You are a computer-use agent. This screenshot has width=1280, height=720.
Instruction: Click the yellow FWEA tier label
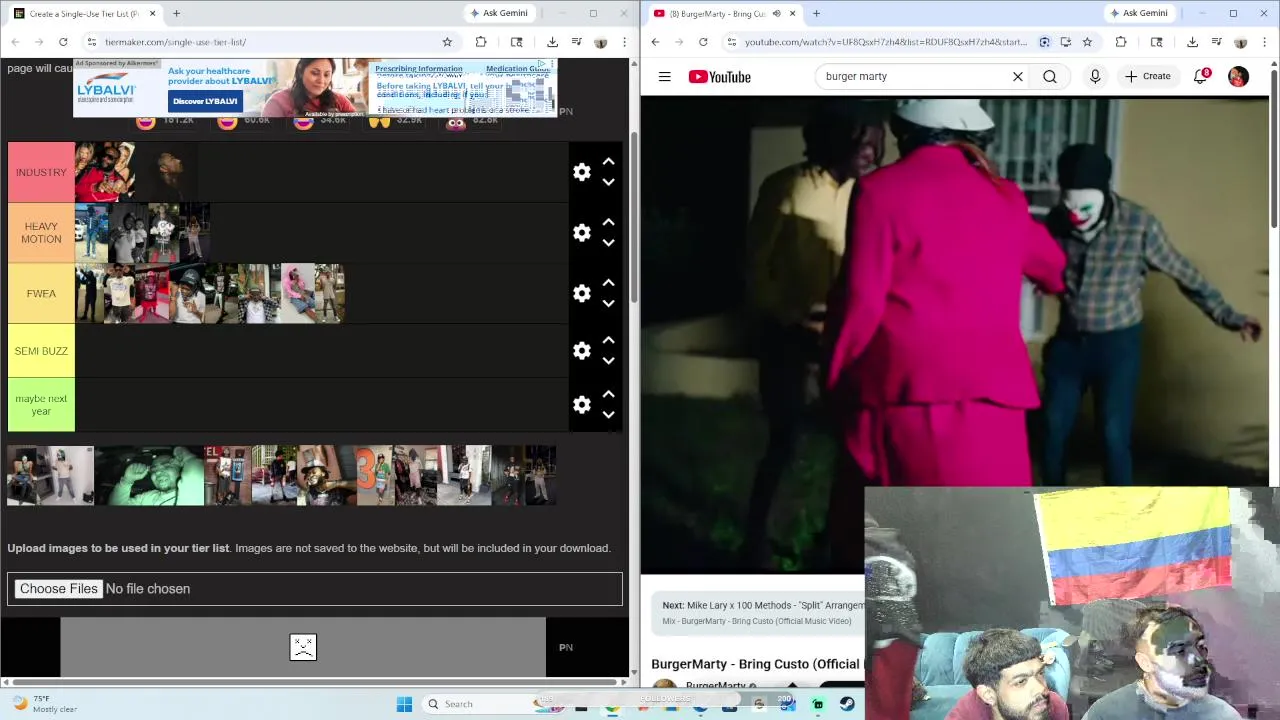point(41,293)
